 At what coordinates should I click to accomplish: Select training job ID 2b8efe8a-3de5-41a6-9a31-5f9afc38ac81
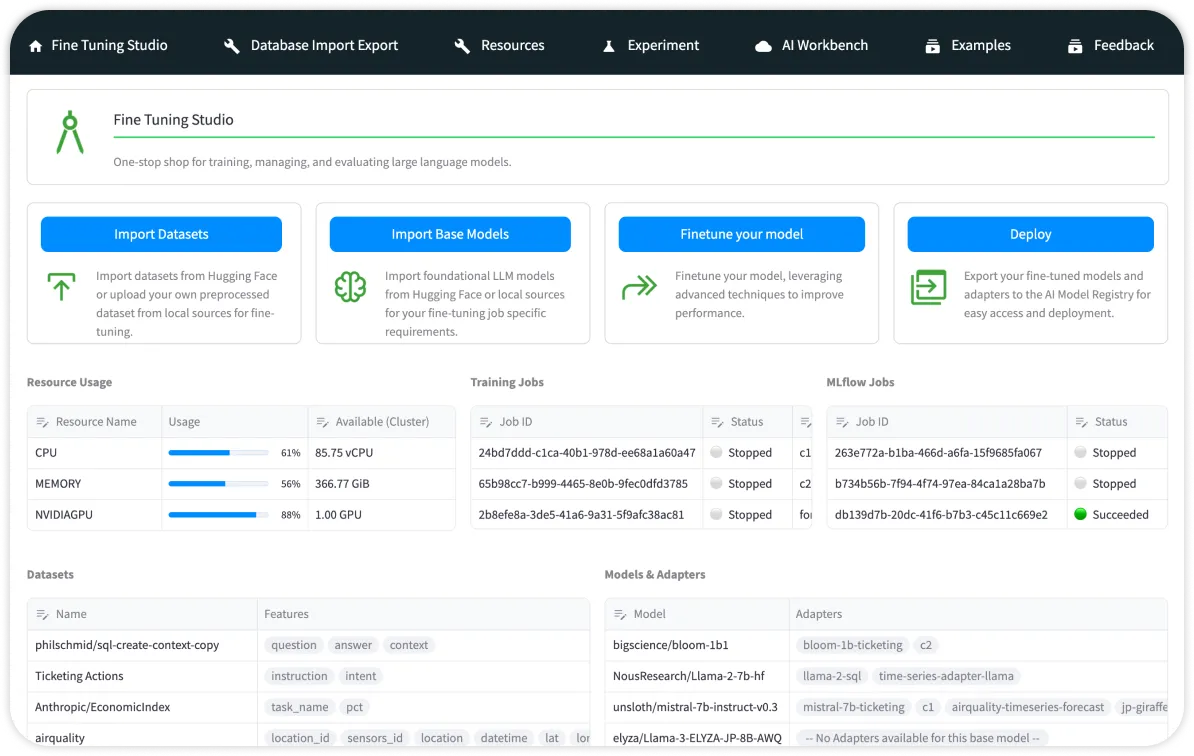[x=581, y=515]
